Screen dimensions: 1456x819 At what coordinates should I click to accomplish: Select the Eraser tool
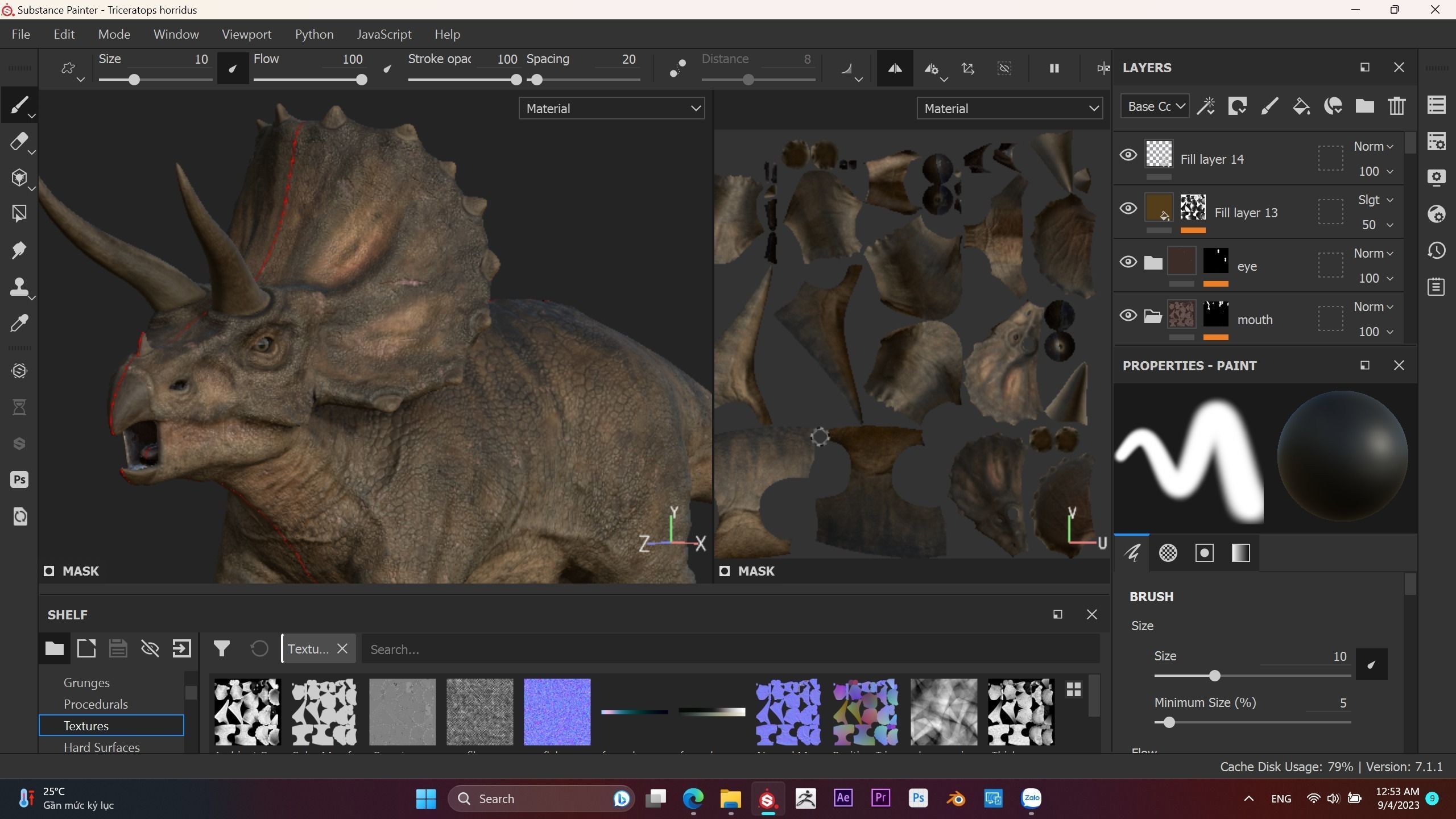point(18,142)
